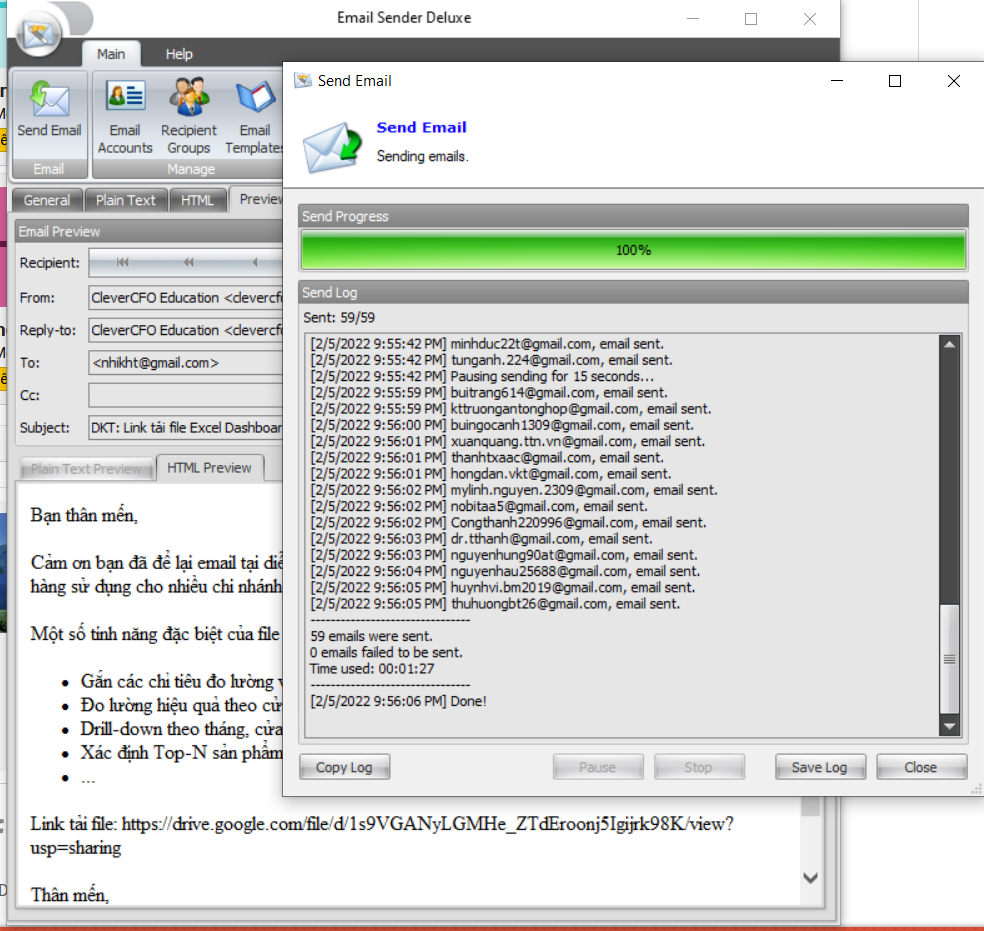The height and width of the screenshot is (931, 984).
Task: Open Recipient Groups
Action: point(189,117)
